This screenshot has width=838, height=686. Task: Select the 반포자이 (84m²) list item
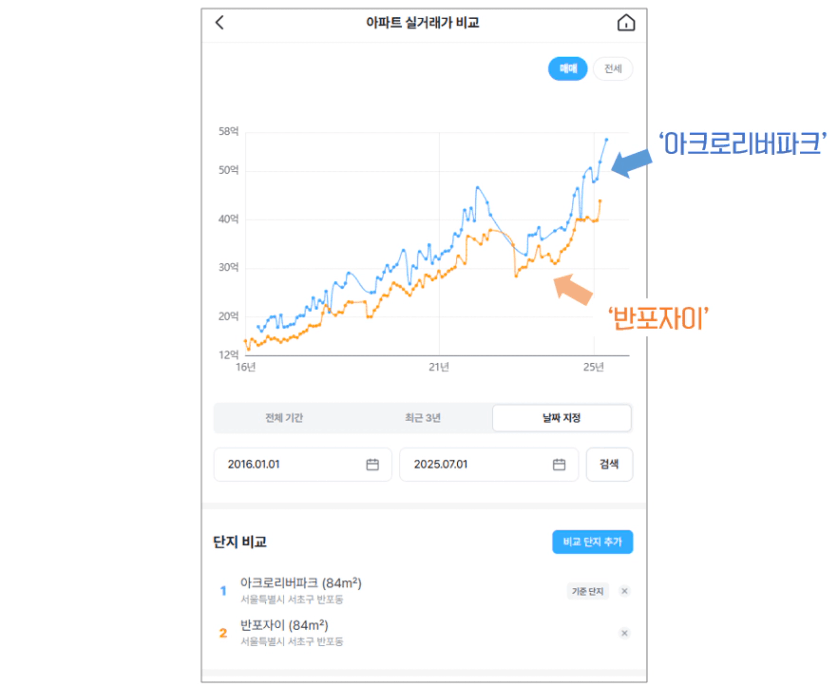[x=291, y=626]
